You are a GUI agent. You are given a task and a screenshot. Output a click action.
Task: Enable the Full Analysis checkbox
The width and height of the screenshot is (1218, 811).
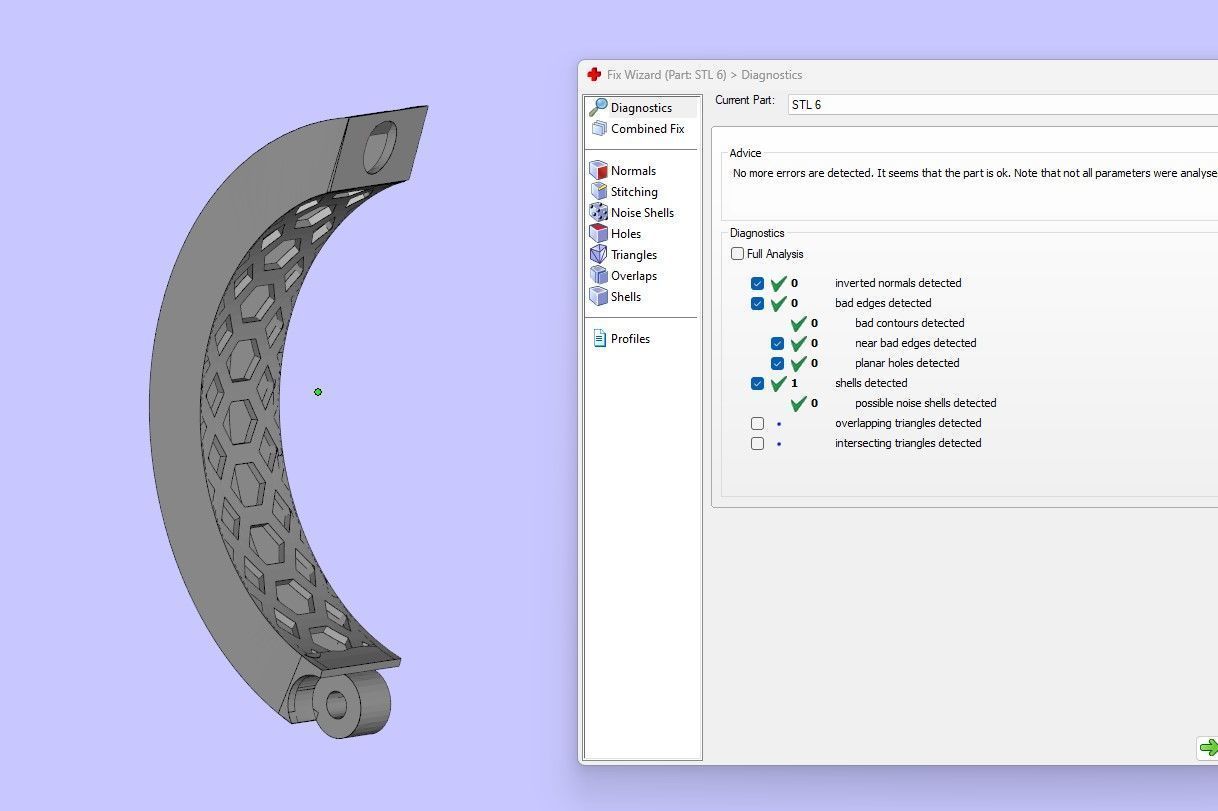pyautogui.click(x=738, y=254)
